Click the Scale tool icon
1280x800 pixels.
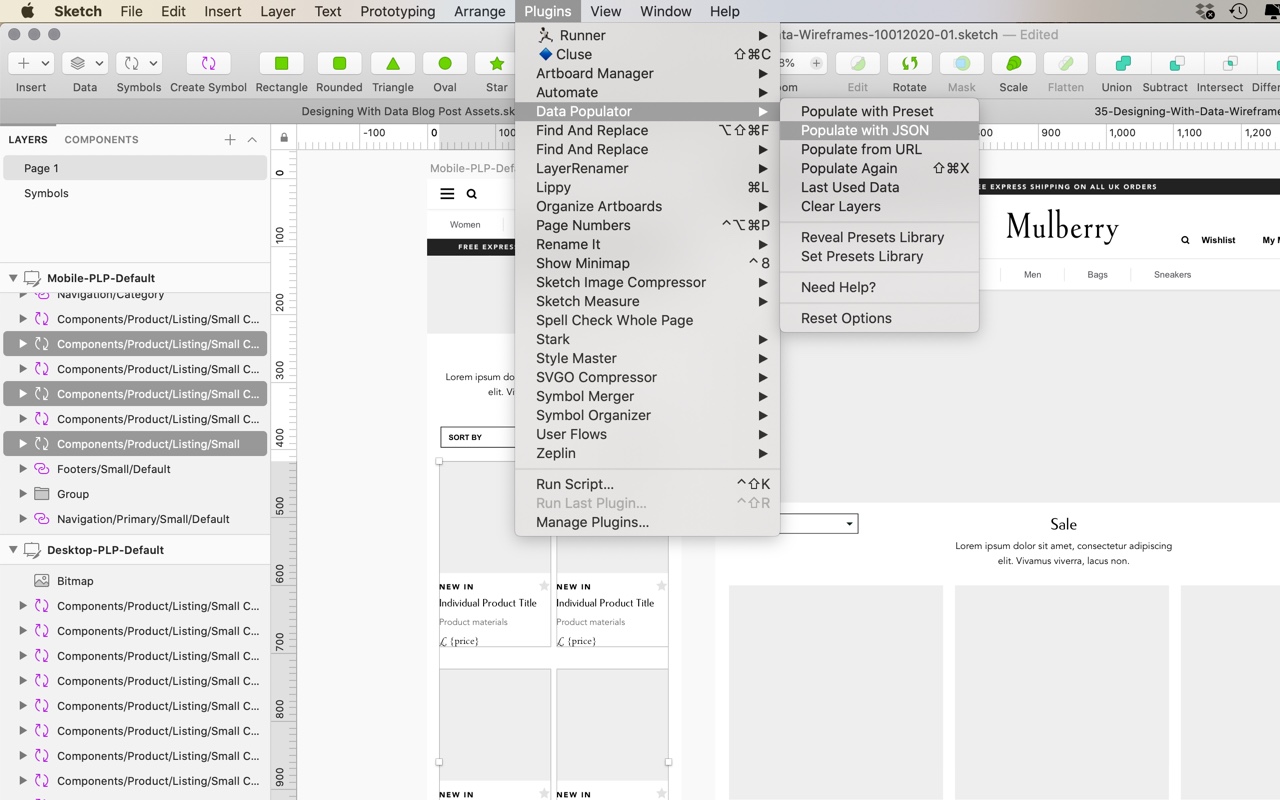point(1013,64)
